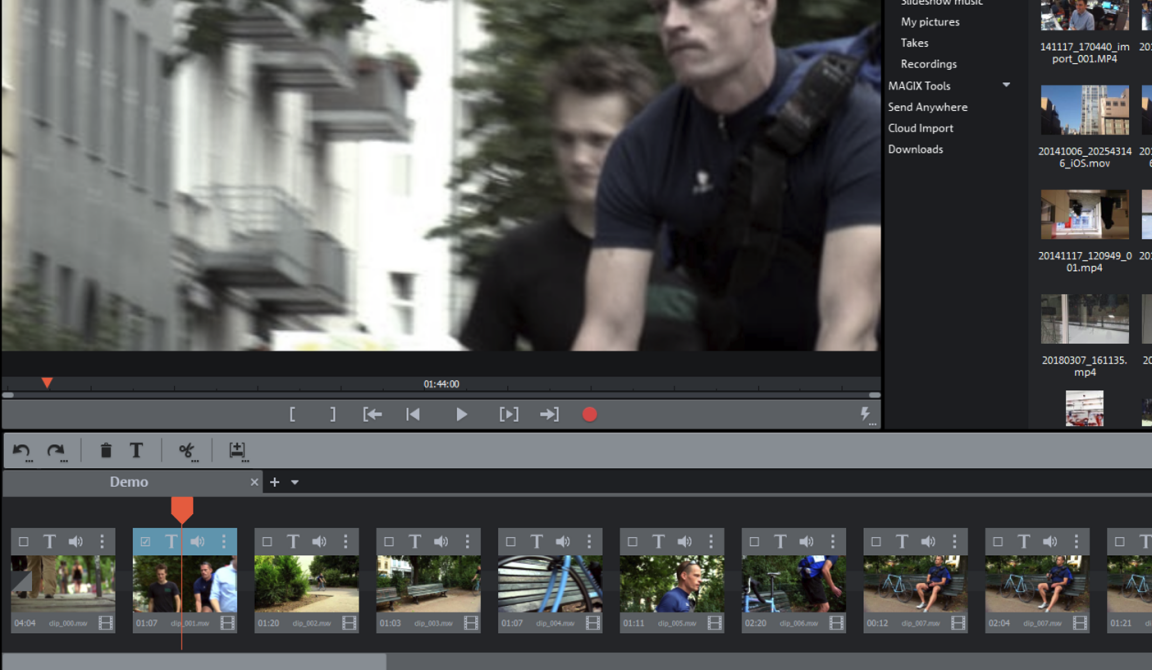Expand the MAGIX Tools dropdown arrow
This screenshot has height=670, width=1152.
pos(1006,86)
